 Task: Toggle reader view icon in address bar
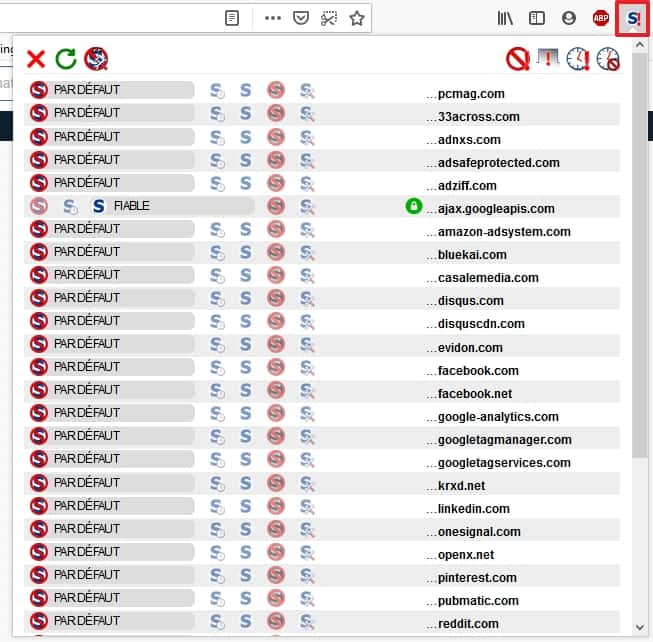232,18
